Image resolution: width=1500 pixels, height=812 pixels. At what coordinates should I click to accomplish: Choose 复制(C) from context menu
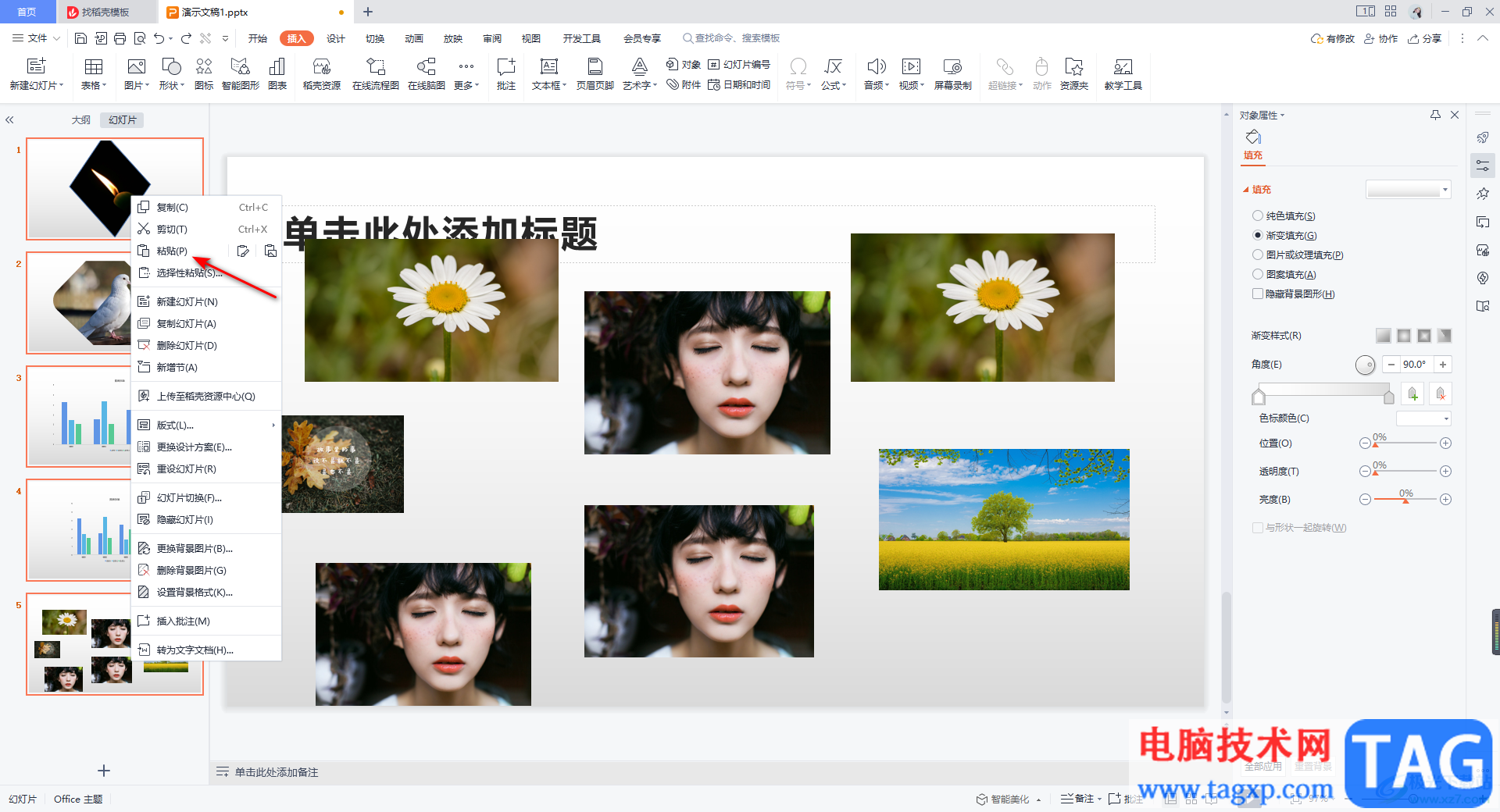206,208
